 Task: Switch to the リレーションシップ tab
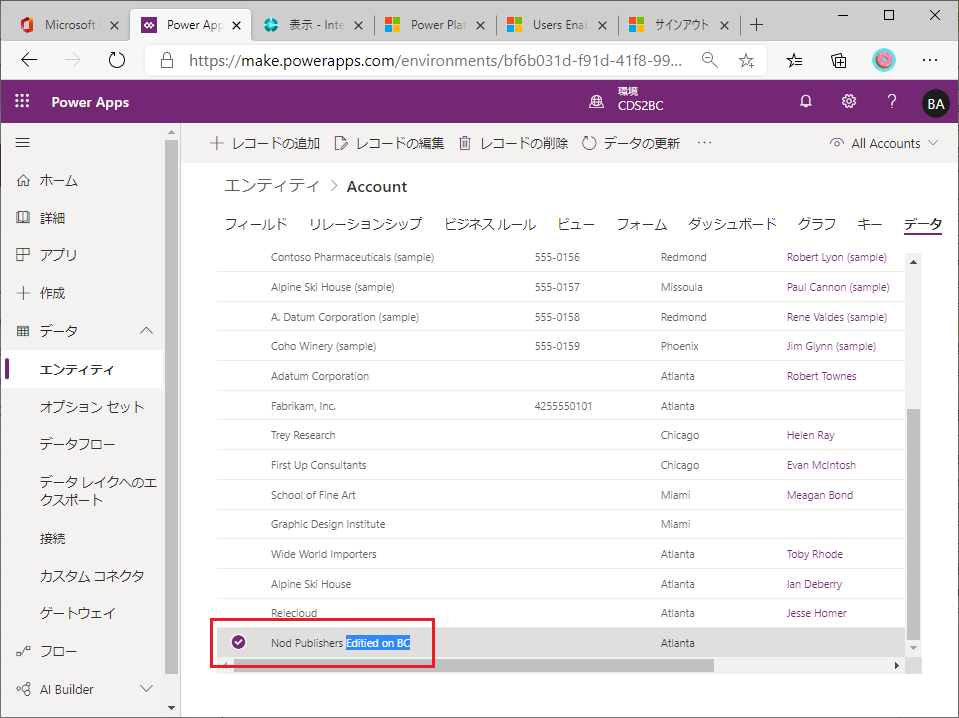(365, 224)
